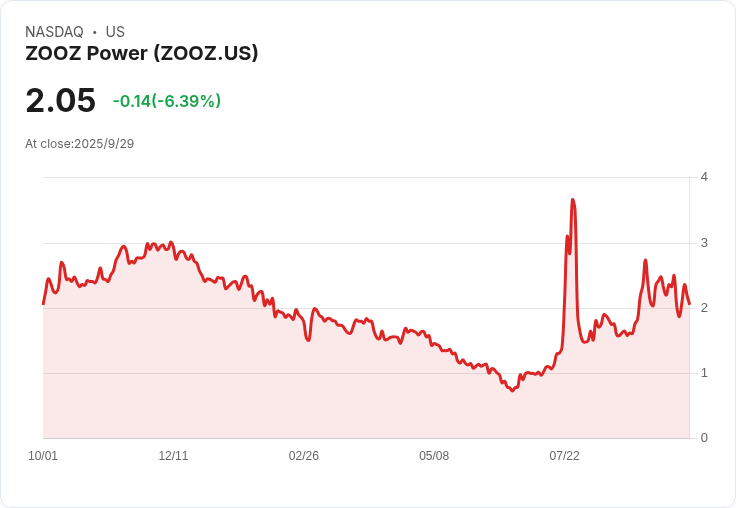Pick the 05/08 x-axis date label
This screenshot has width=736, height=508.
pyautogui.click(x=434, y=456)
